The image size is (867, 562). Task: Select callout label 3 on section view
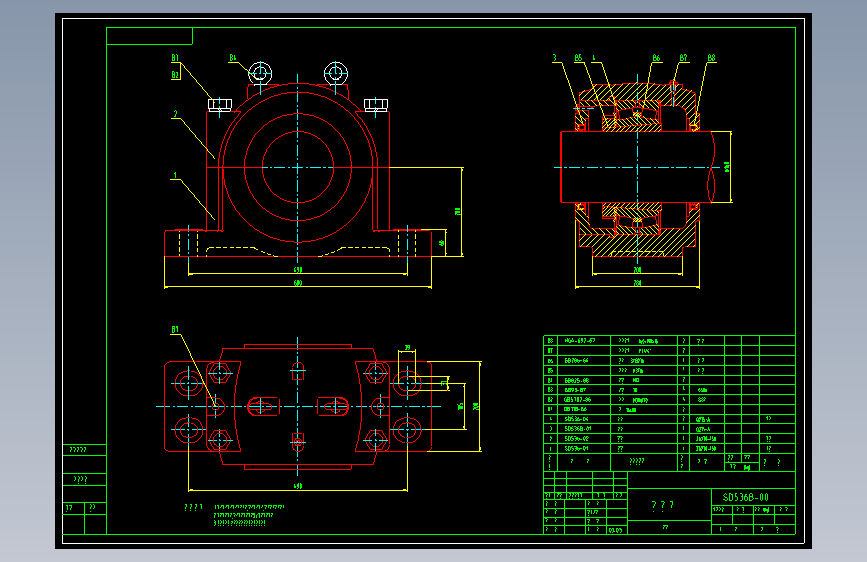click(555, 58)
